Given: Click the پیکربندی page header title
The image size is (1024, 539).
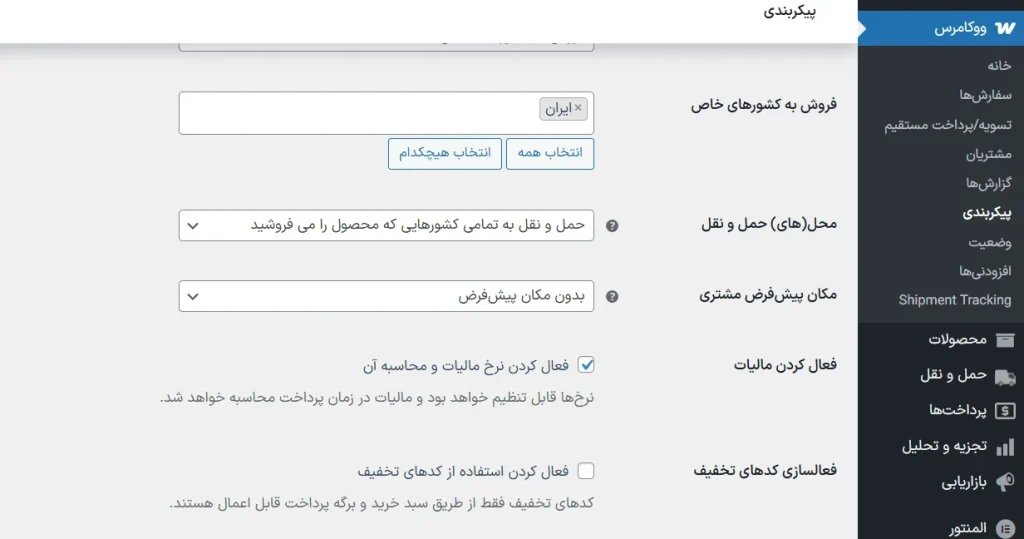Looking at the screenshot, I should tap(790, 12).
